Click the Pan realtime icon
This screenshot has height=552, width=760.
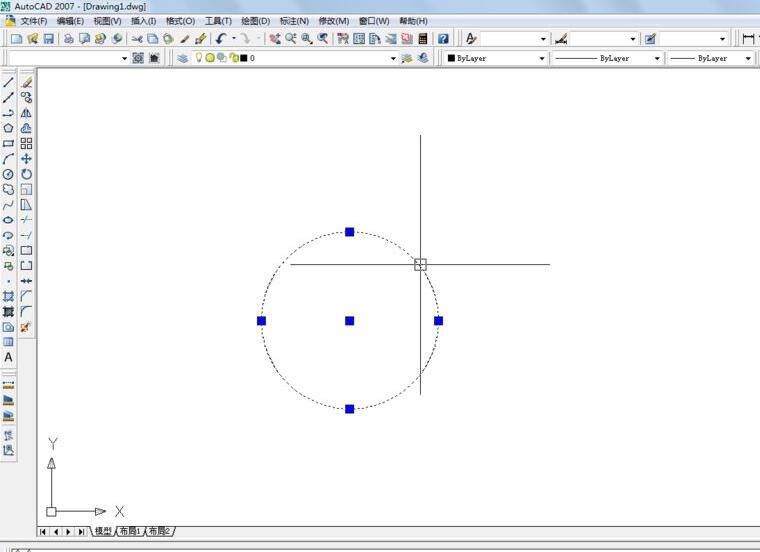point(275,39)
